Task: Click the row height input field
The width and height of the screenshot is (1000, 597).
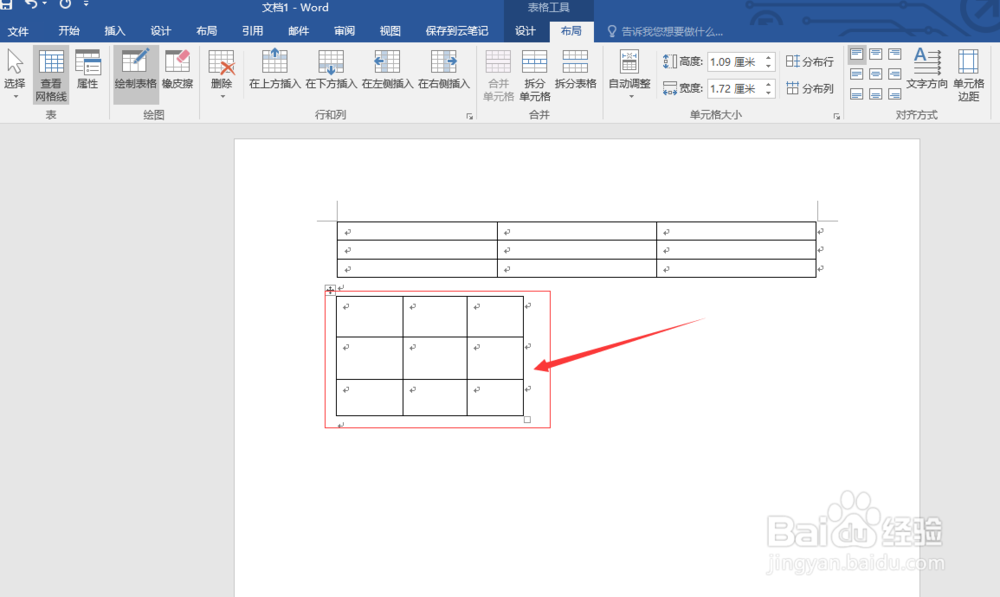Action: pyautogui.click(x=735, y=62)
